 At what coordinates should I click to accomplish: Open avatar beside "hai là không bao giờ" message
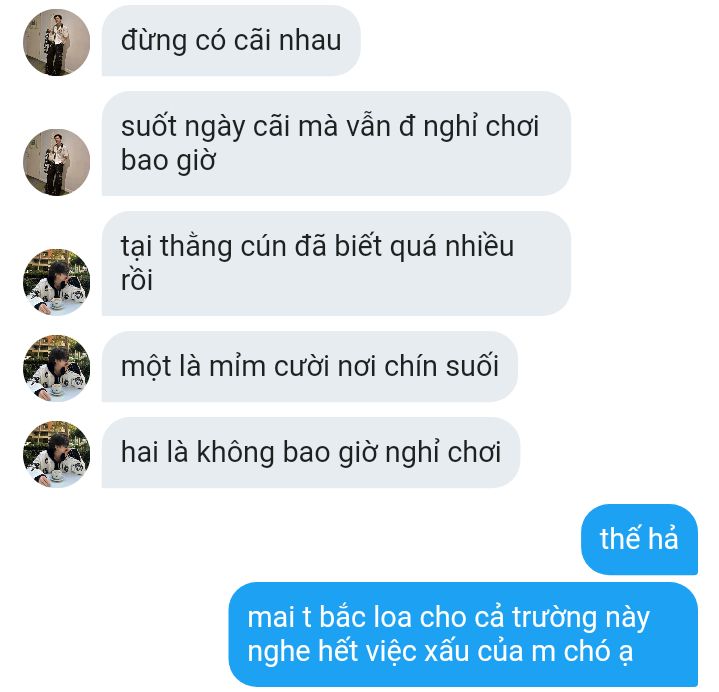click(x=56, y=454)
